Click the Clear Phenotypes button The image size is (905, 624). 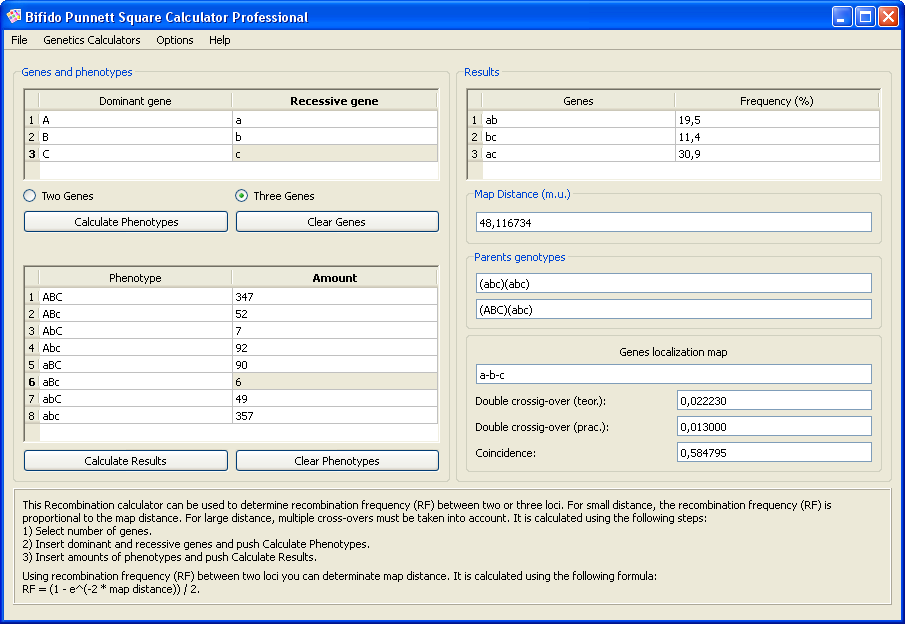pos(337,461)
